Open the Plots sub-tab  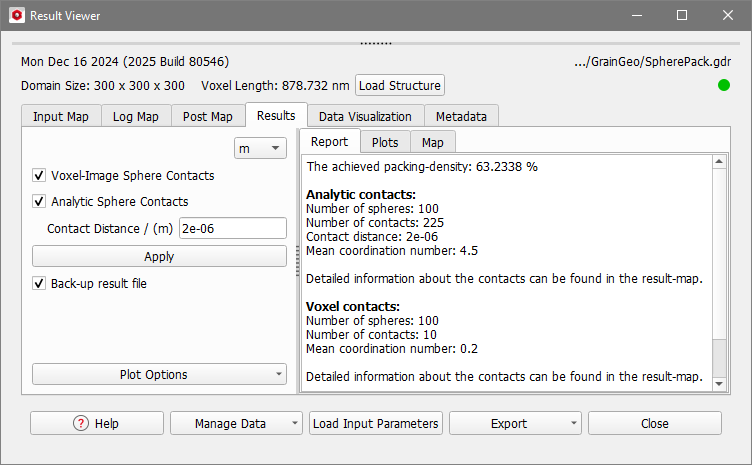(385, 142)
